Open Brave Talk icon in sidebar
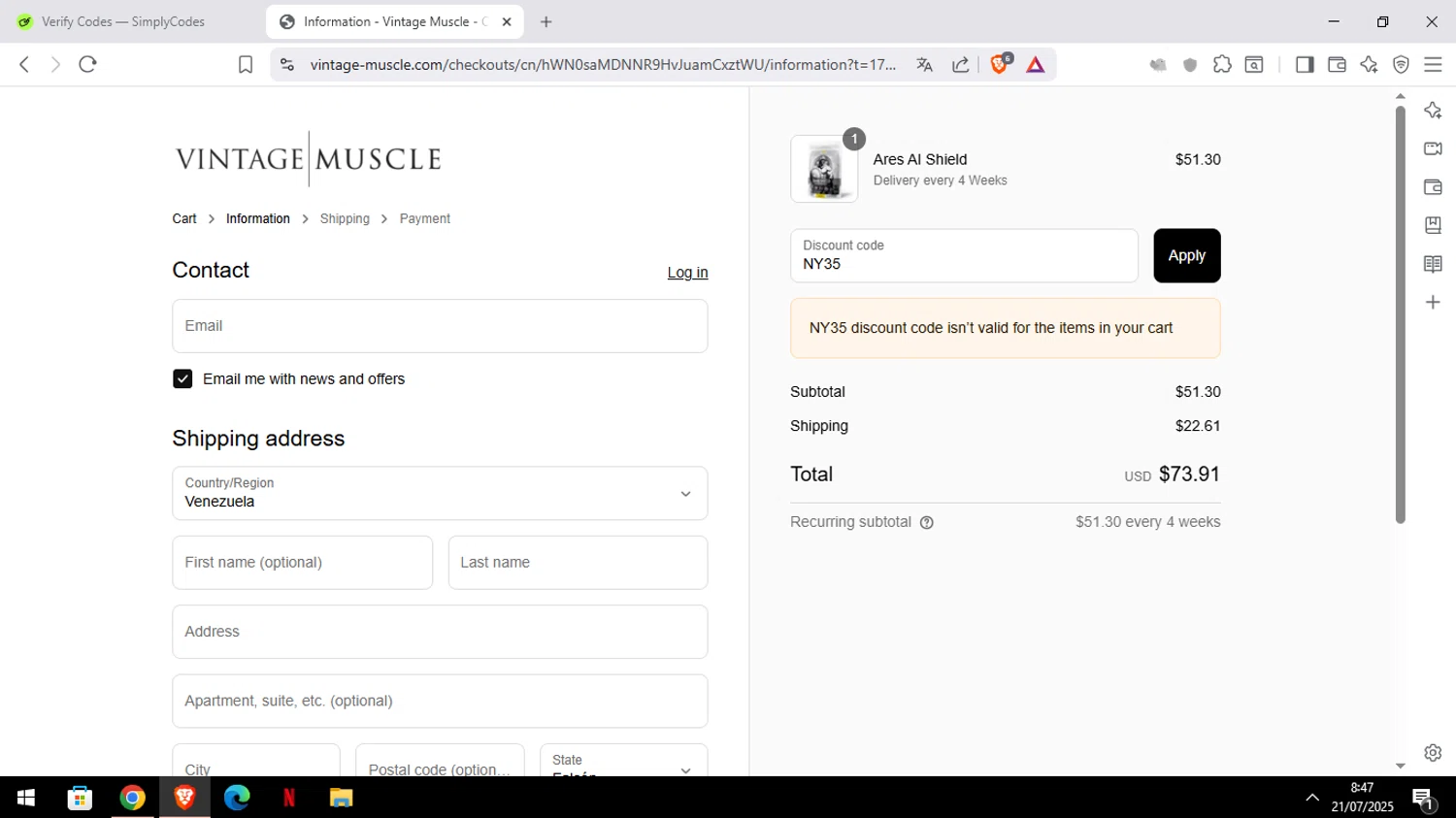 [1433, 148]
